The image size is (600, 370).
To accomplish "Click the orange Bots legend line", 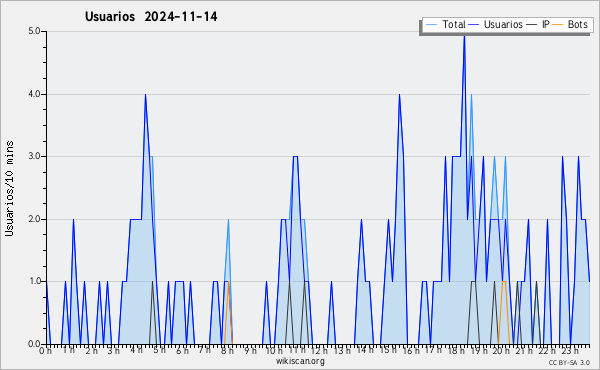I will pyautogui.click(x=558, y=25).
